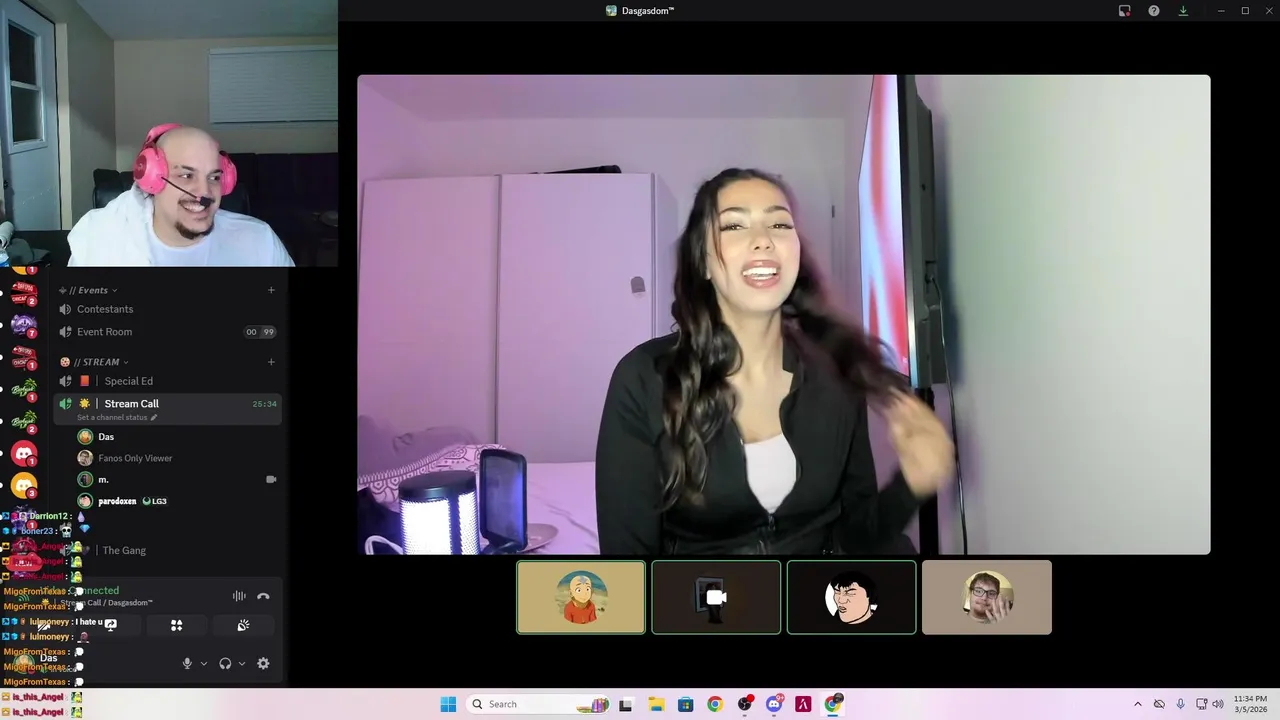Screen dimensions: 1280x720
Task: Open Microsoft Store from taskbar
Action: pos(685,704)
